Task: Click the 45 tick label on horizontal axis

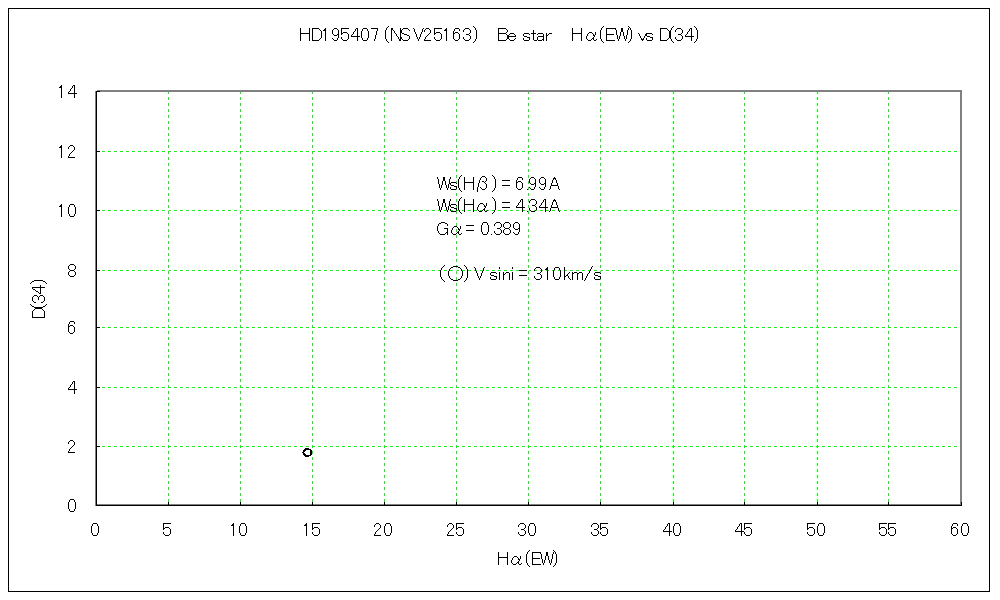Action: click(x=744, y=528)
